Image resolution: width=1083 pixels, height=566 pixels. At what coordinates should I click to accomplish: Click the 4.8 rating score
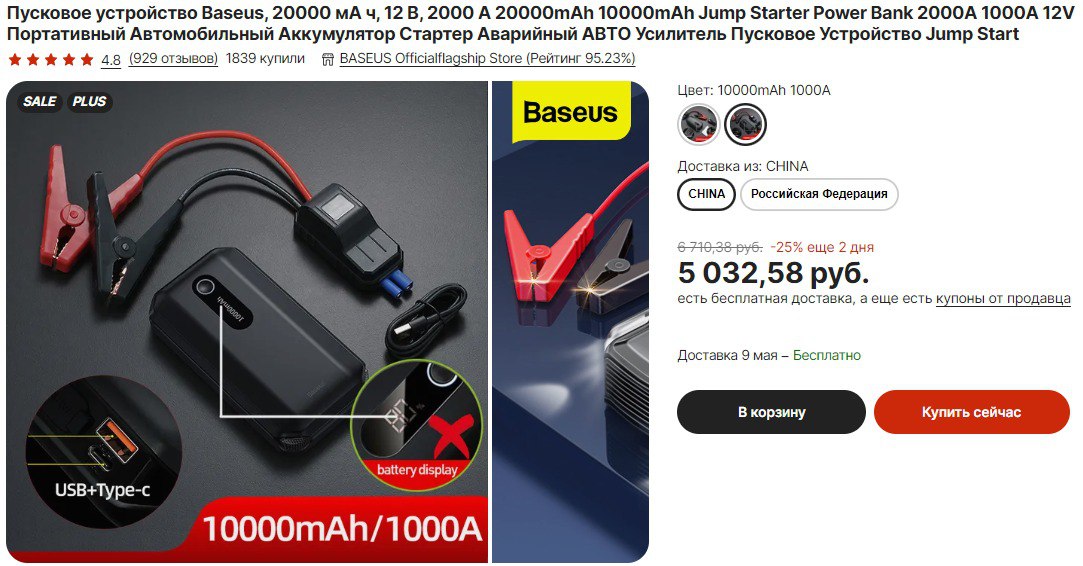tap(111, 60)
